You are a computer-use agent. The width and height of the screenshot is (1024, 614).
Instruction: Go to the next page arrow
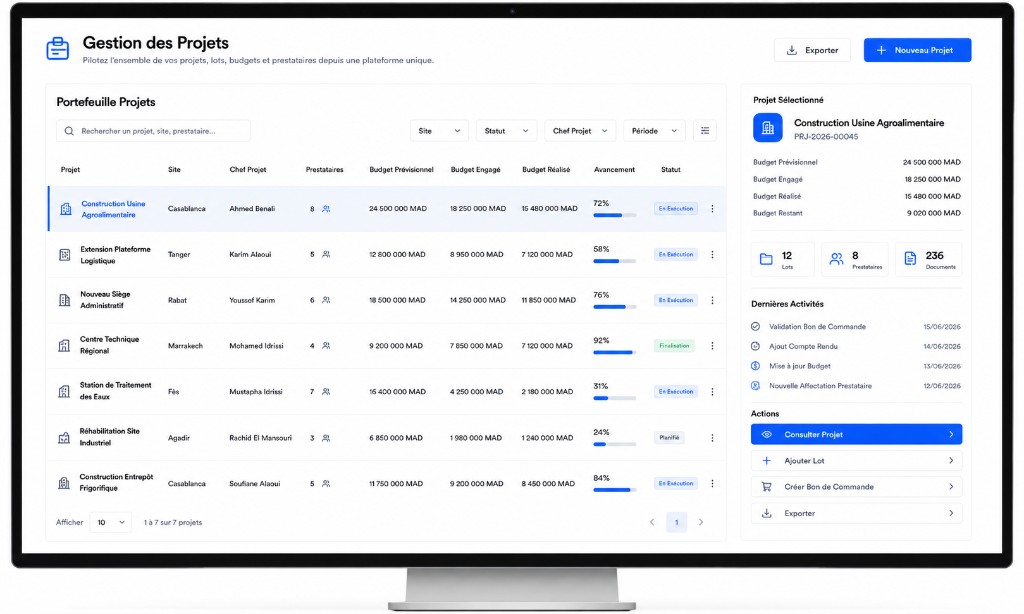pyautogui.click(x=701, y=523)
